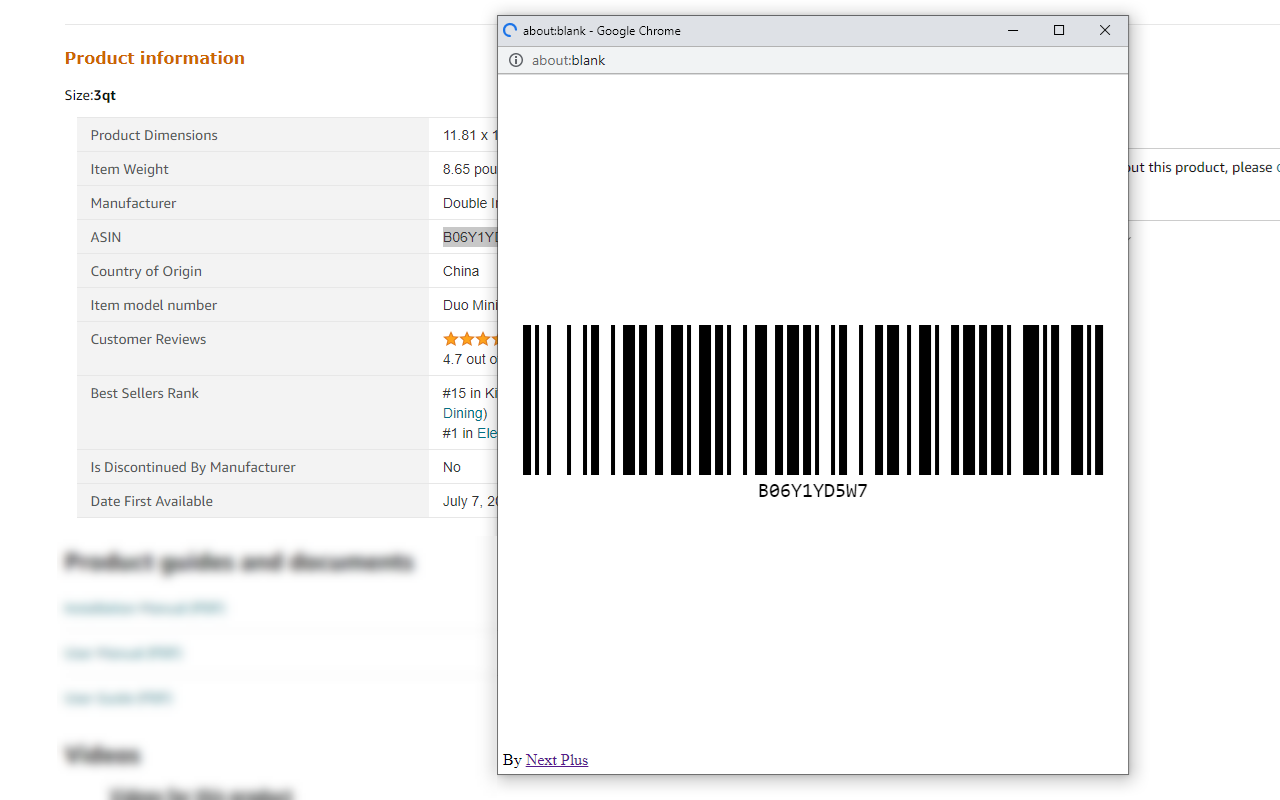
Task: Click the 'Product information' heading
Action: [155, 58]
